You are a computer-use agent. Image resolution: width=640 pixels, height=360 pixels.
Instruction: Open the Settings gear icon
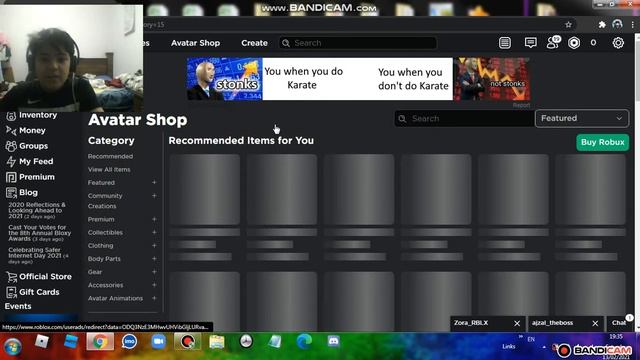(618, 43)
